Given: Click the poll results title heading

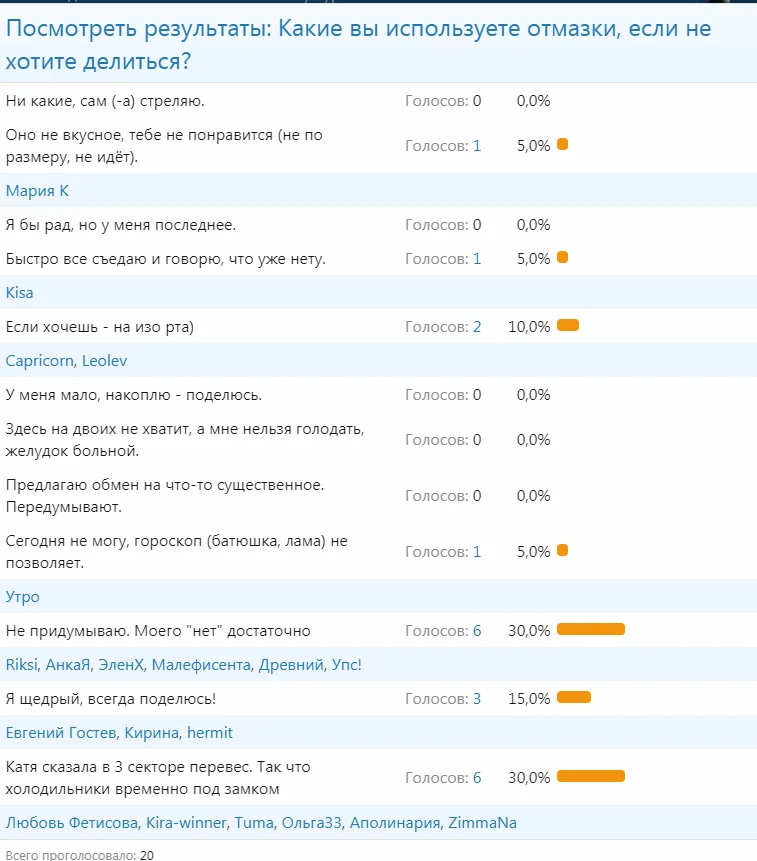Looking at the screenshot, I should click(x=358, y=45).
